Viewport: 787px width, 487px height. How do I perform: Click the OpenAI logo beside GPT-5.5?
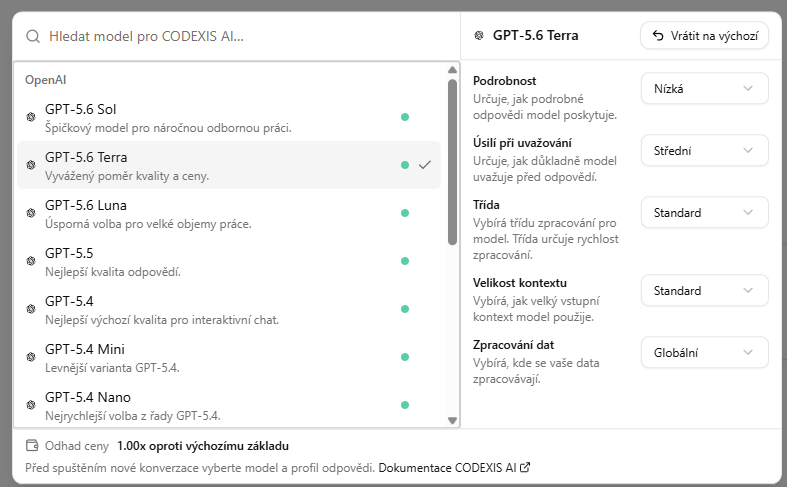(31, 261)
